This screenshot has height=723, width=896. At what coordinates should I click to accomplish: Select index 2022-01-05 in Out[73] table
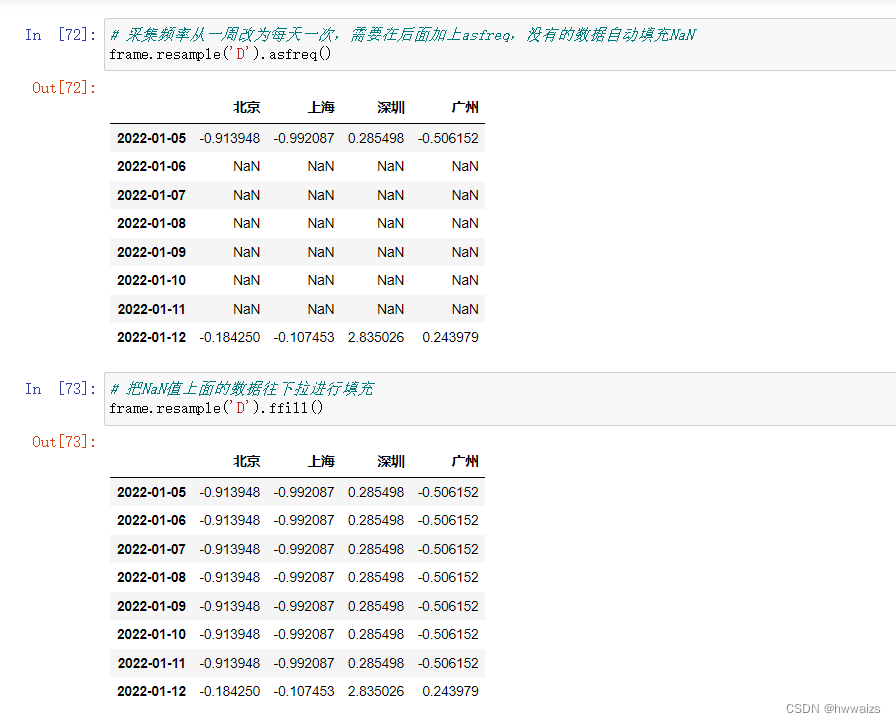click(x=151, y=492)
